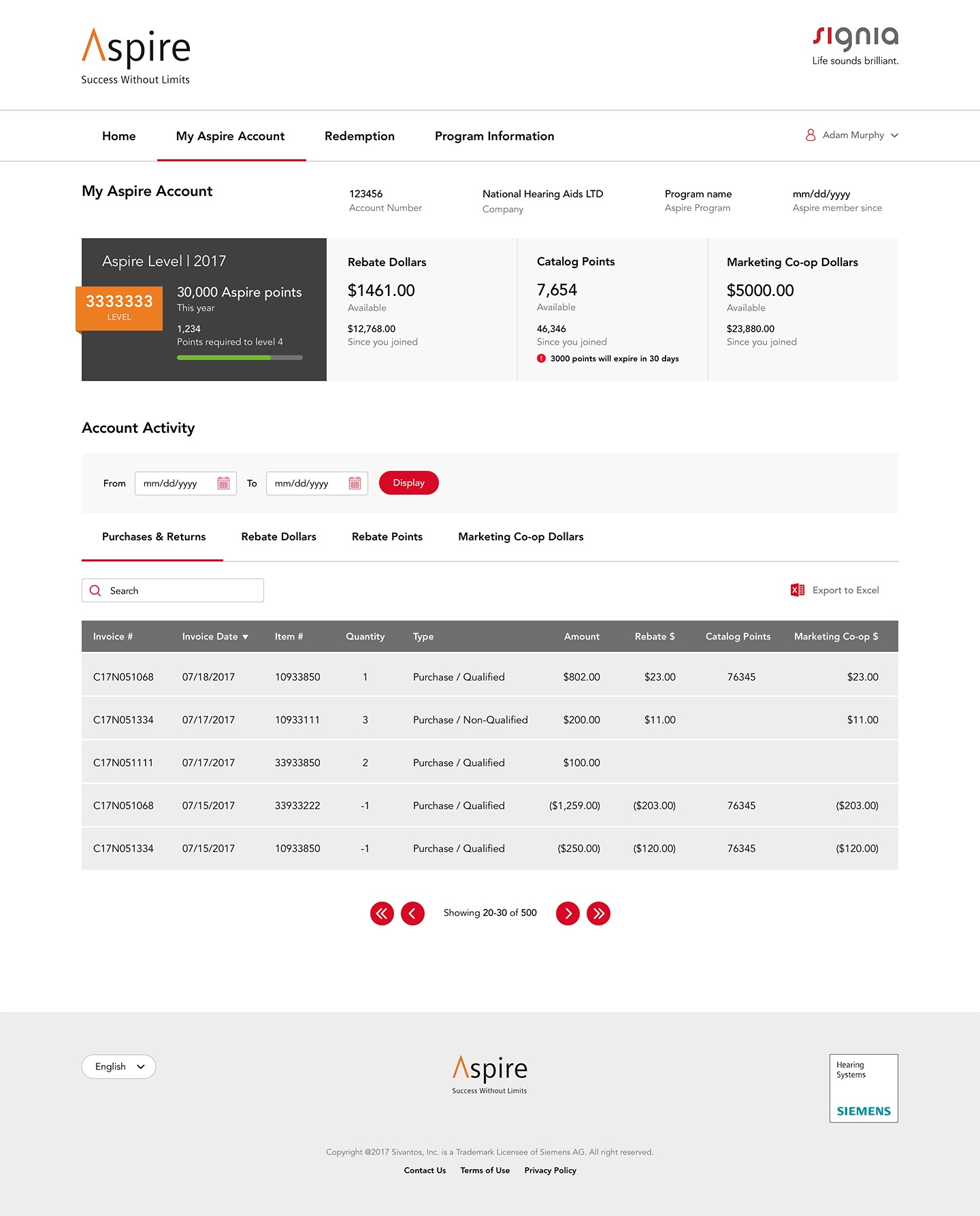Click the red expiry warning icon

click(541, 359)
